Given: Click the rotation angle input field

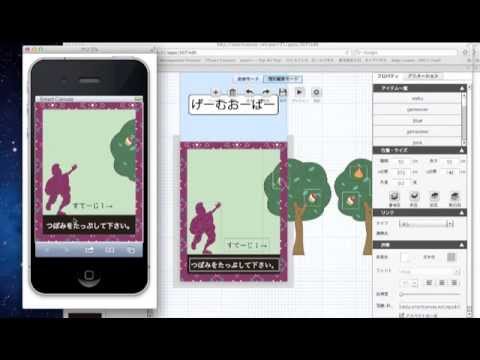Looking at the screenshot, I should pyautogui.click(x=402, y=183).
